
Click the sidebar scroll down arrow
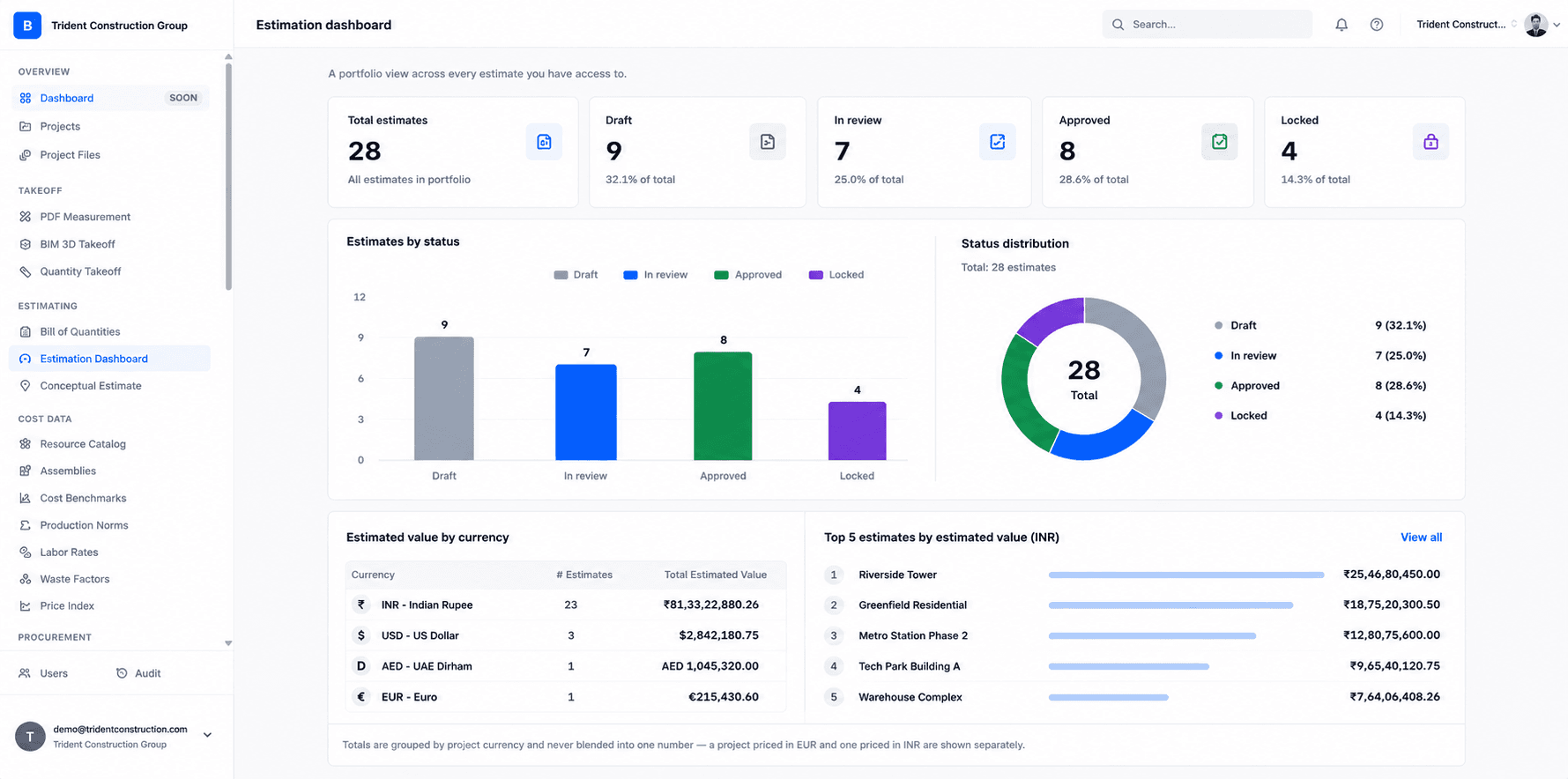click(x=228, y=643)
